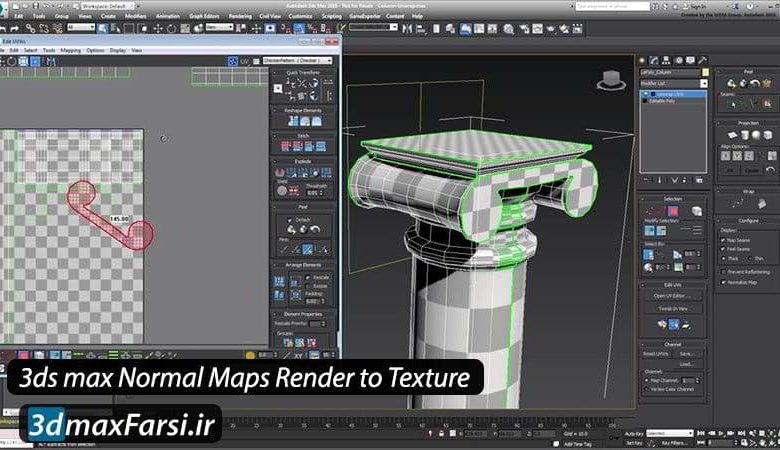
Task: Toggle the Map Seams checkbox
Action: (723, 240)
